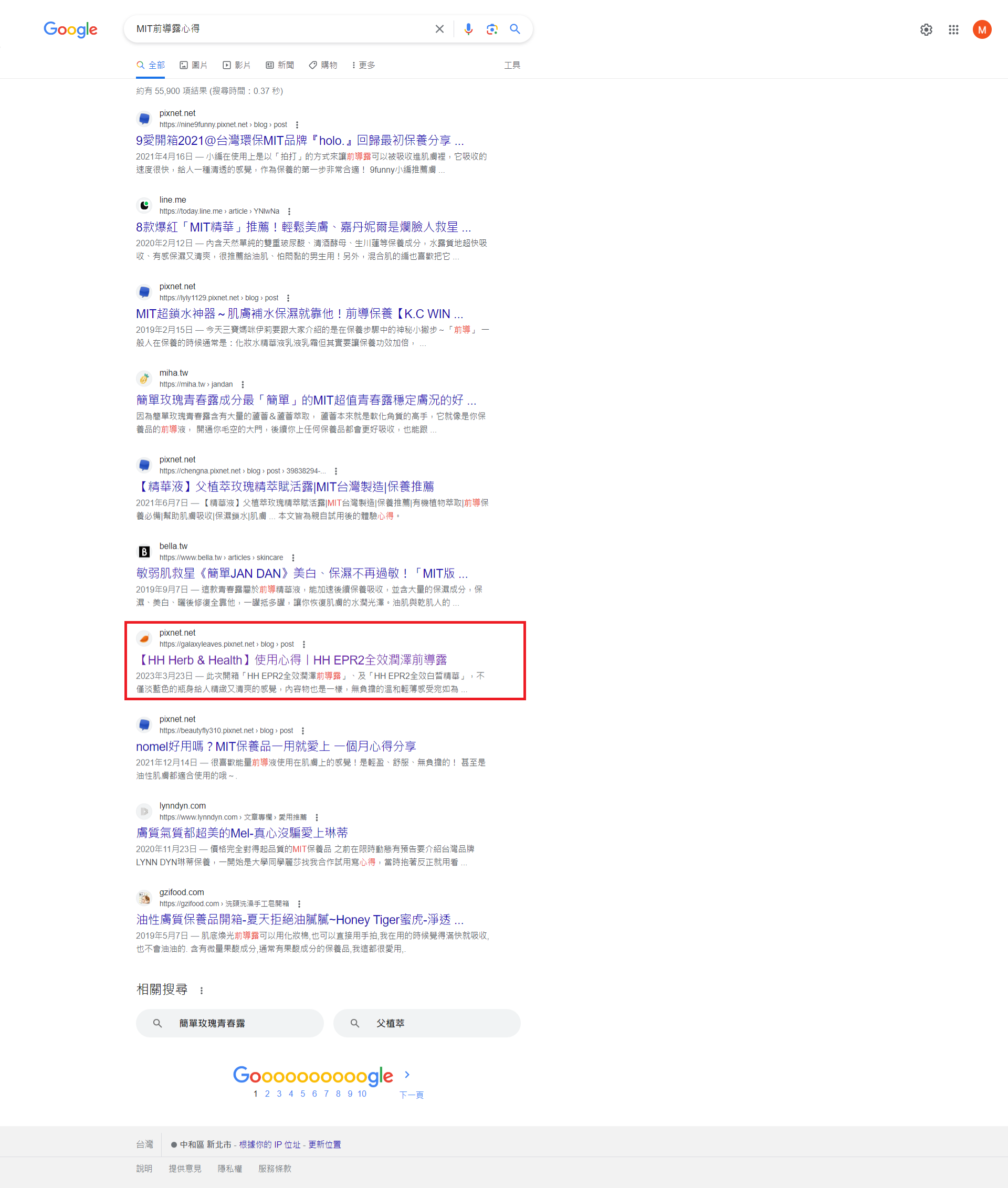Open the nomel好用嗎 review result

[276, 747]
